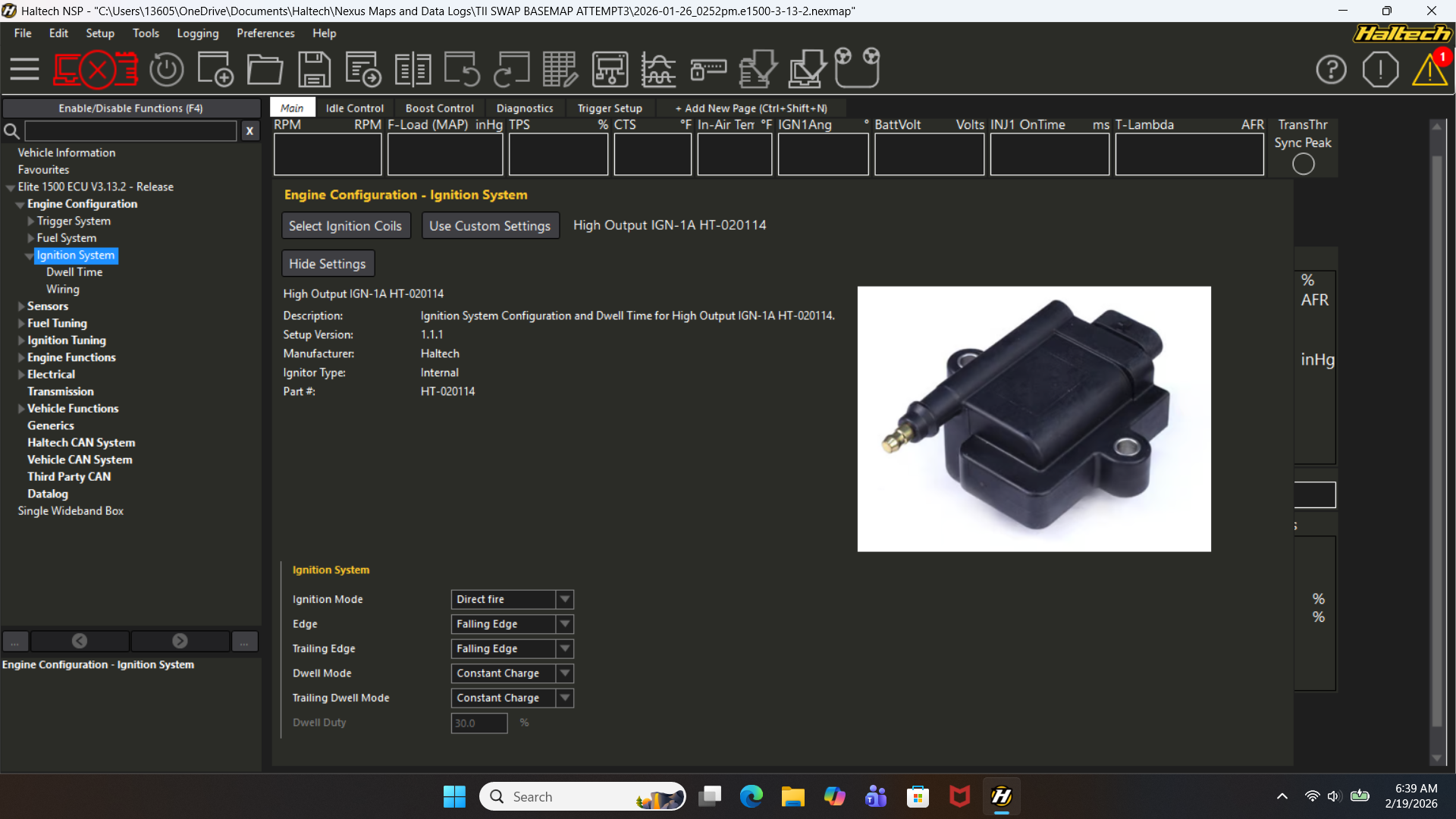
Task: Open the Logging menu
Action: click(197, 33)
